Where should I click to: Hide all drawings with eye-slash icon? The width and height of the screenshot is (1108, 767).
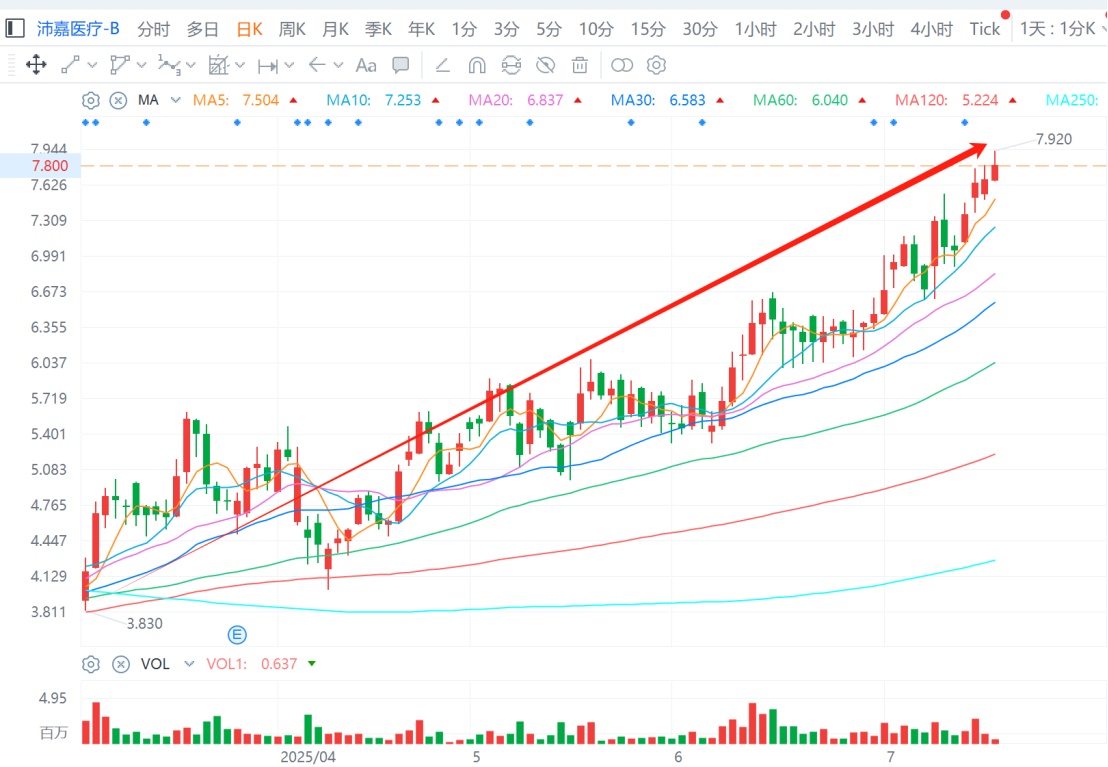(546, 65)
